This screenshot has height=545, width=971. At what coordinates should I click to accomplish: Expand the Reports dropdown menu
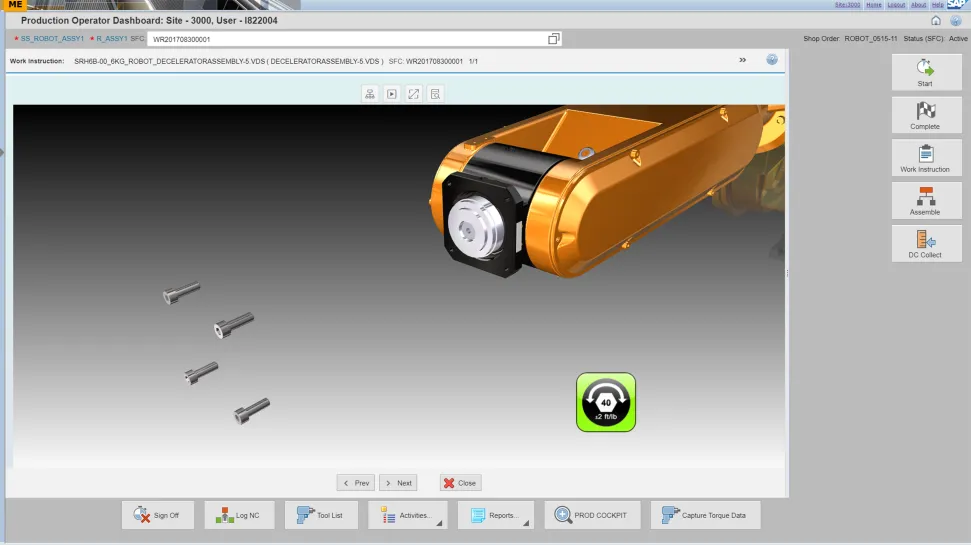tap(495, 515)
